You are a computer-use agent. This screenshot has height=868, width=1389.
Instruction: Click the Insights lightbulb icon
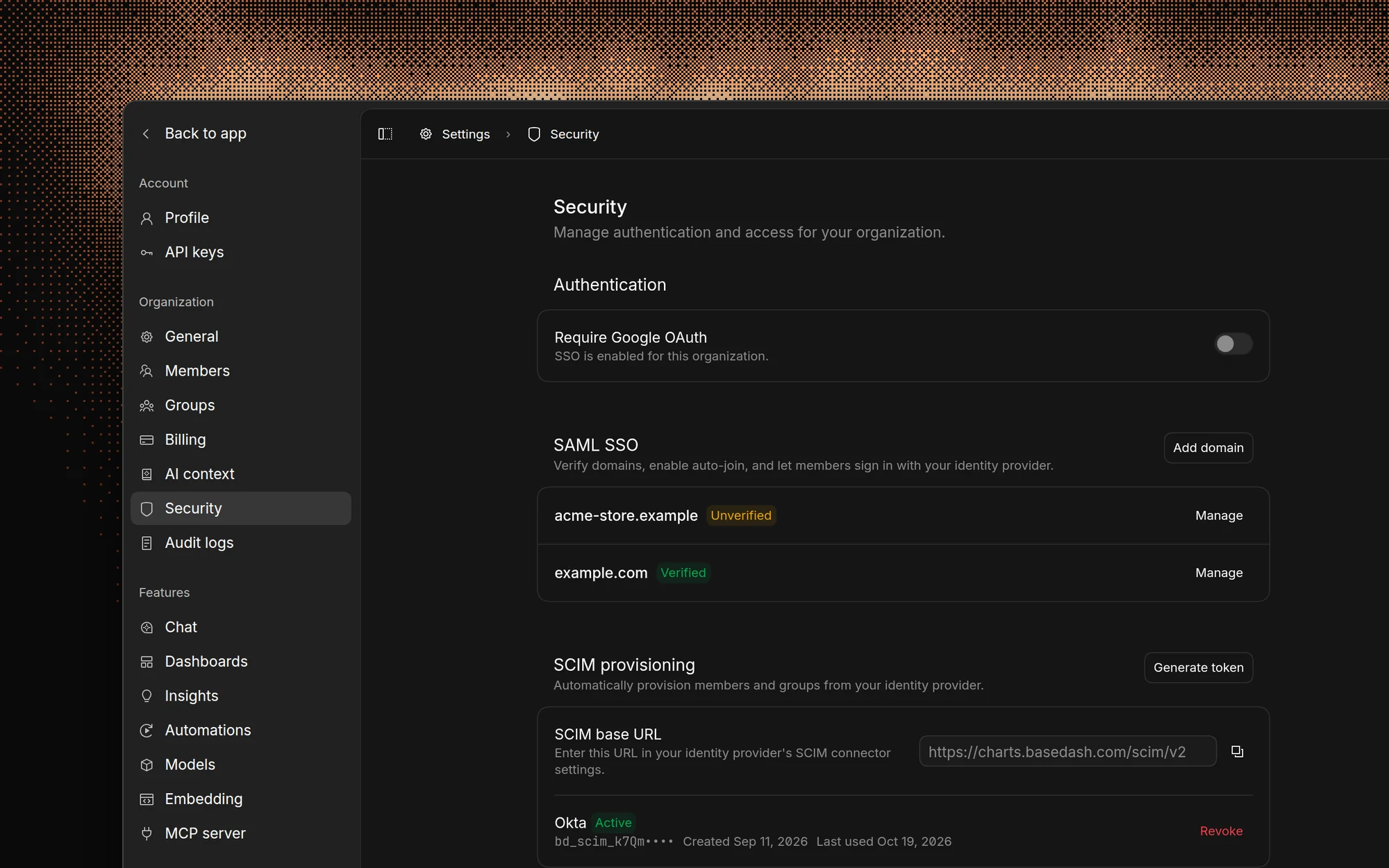[147, 696]
